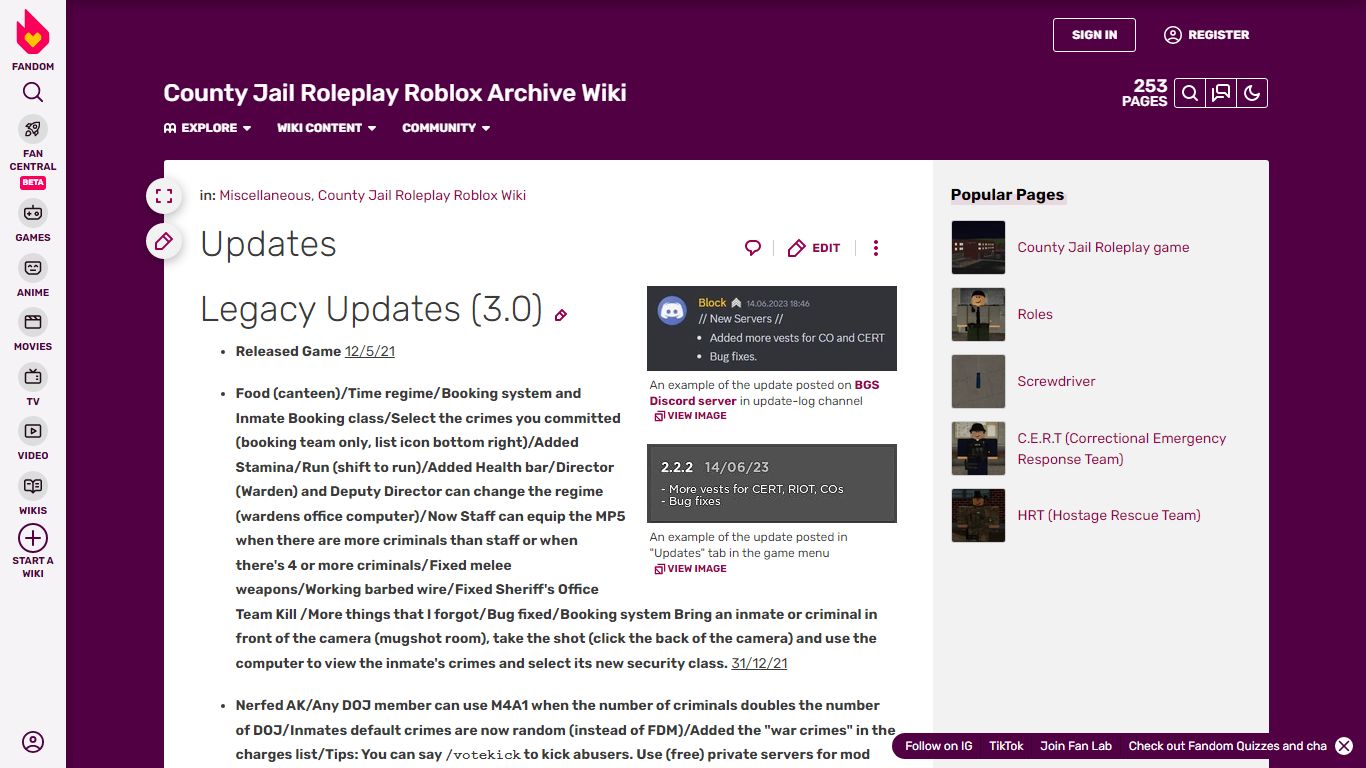The height and width of the screenshot is (768, 1366).
Task: Open the Movies clapperboard icon
Action: 33,322
